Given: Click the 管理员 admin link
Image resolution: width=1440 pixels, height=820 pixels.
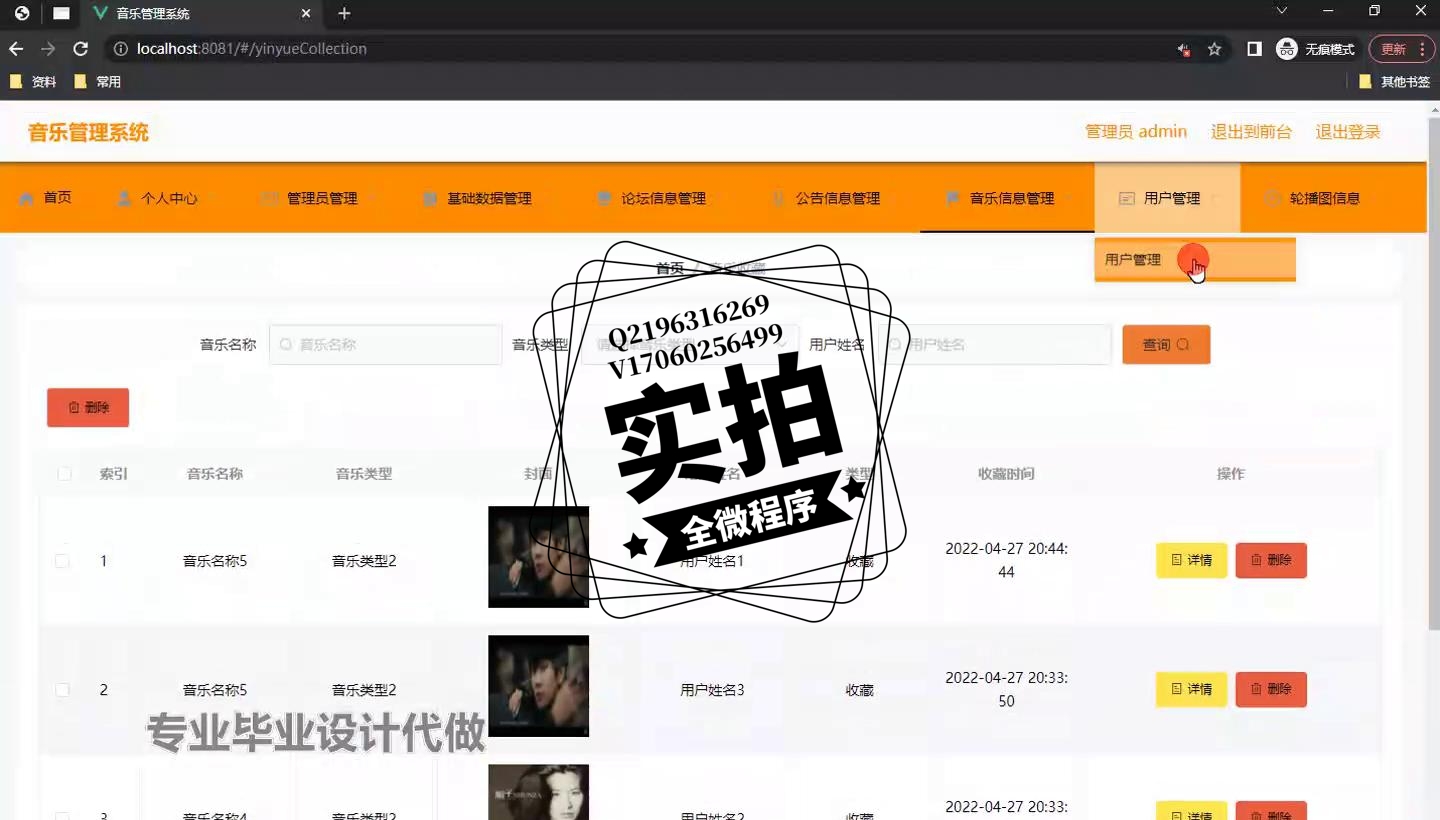Looking at the screenshot, I should pos(1136,132).
